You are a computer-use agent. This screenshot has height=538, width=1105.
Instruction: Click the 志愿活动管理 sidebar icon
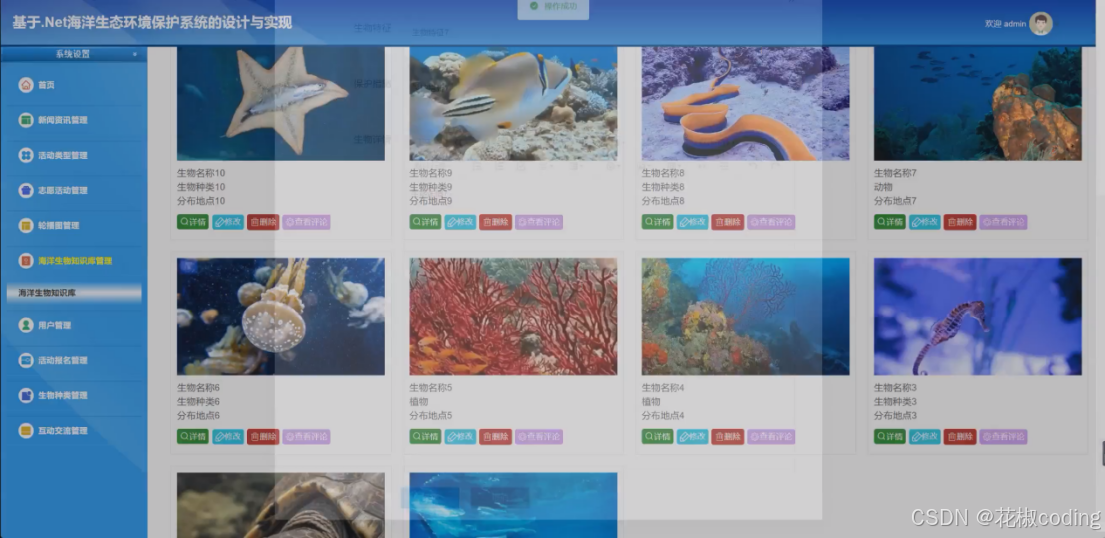click(26, 190)
